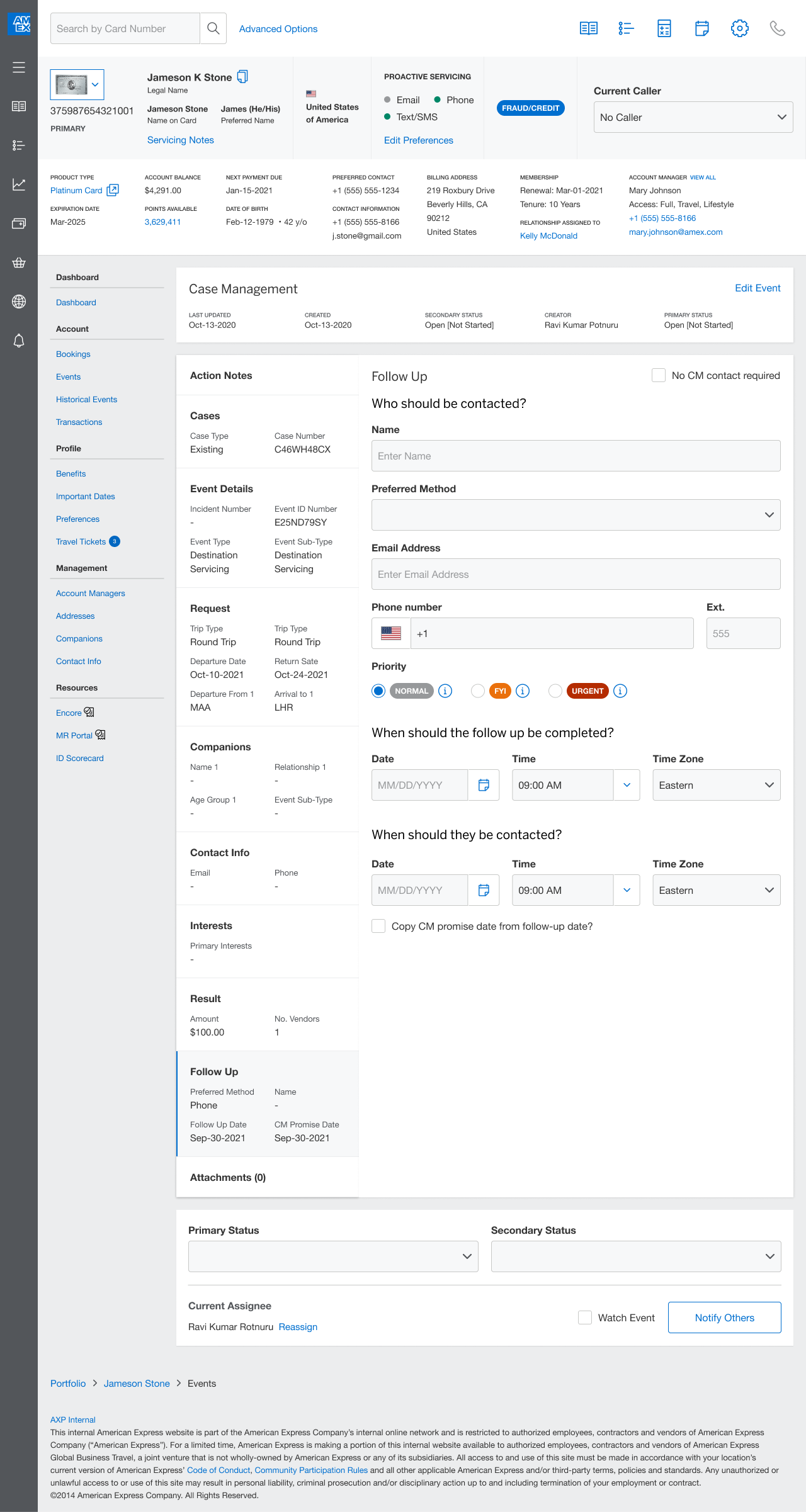Expand the Current Caller dropdown
The height and width of the screenshot is (1512, 806).
pyautogui.click(x=693, y=117)
